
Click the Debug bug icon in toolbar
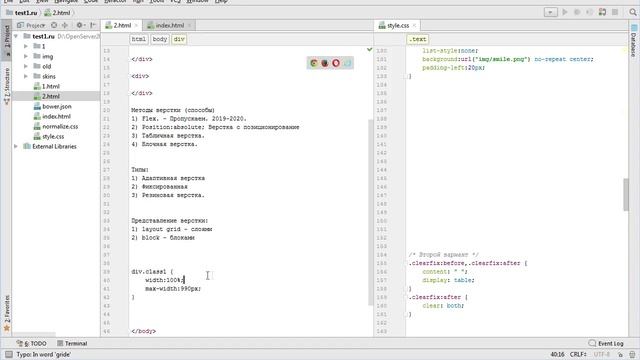pyautogui.click(x=577, y=12)
